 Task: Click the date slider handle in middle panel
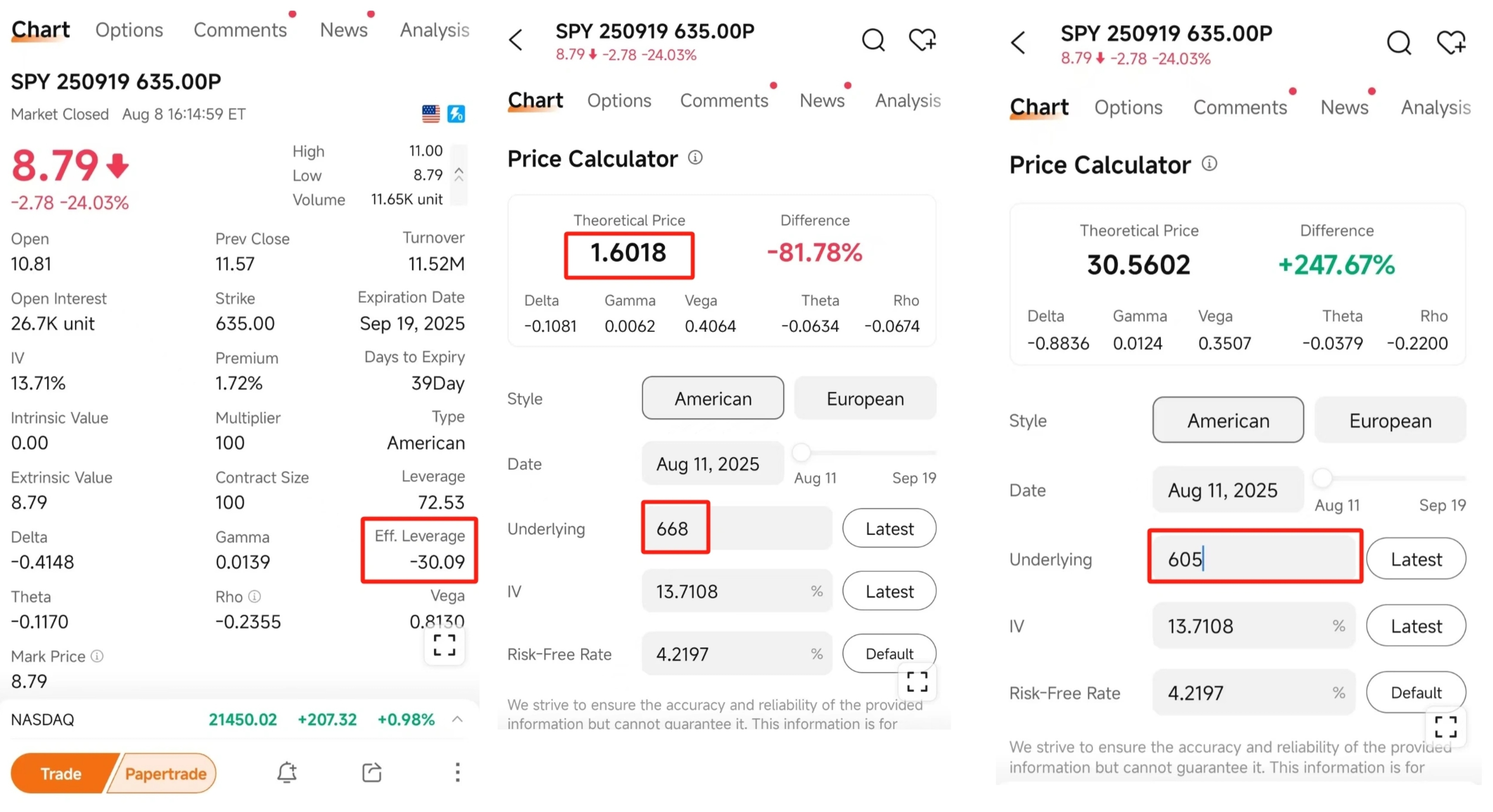(801, 452)
